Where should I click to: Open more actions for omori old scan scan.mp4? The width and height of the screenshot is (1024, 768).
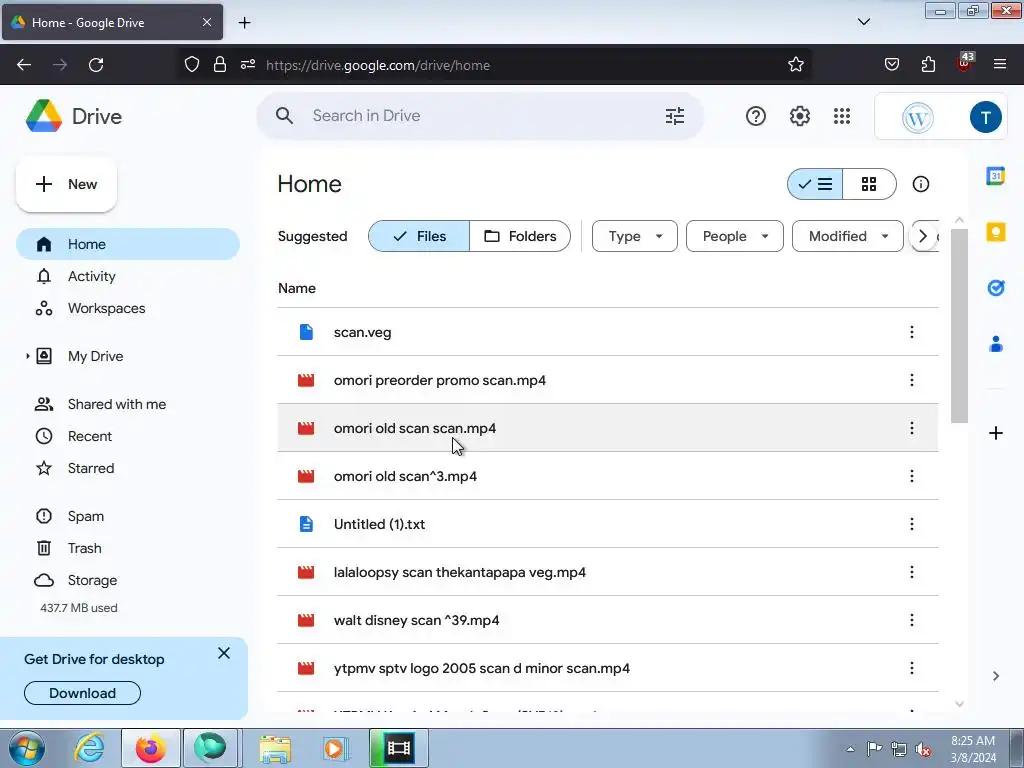[912, 428]
